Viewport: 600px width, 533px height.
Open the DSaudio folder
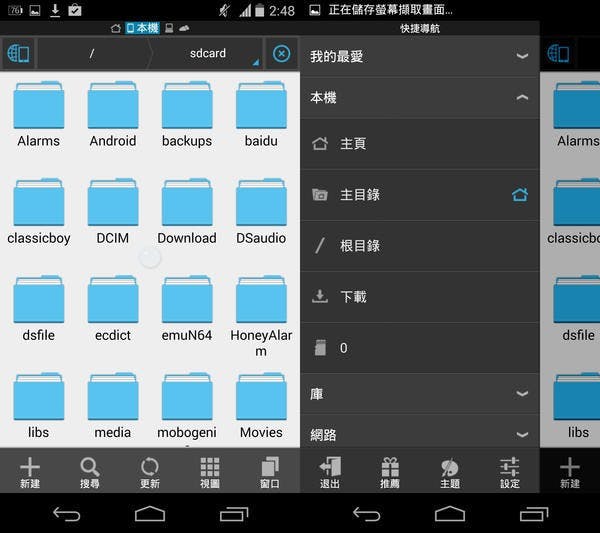(x=261, y=211)
